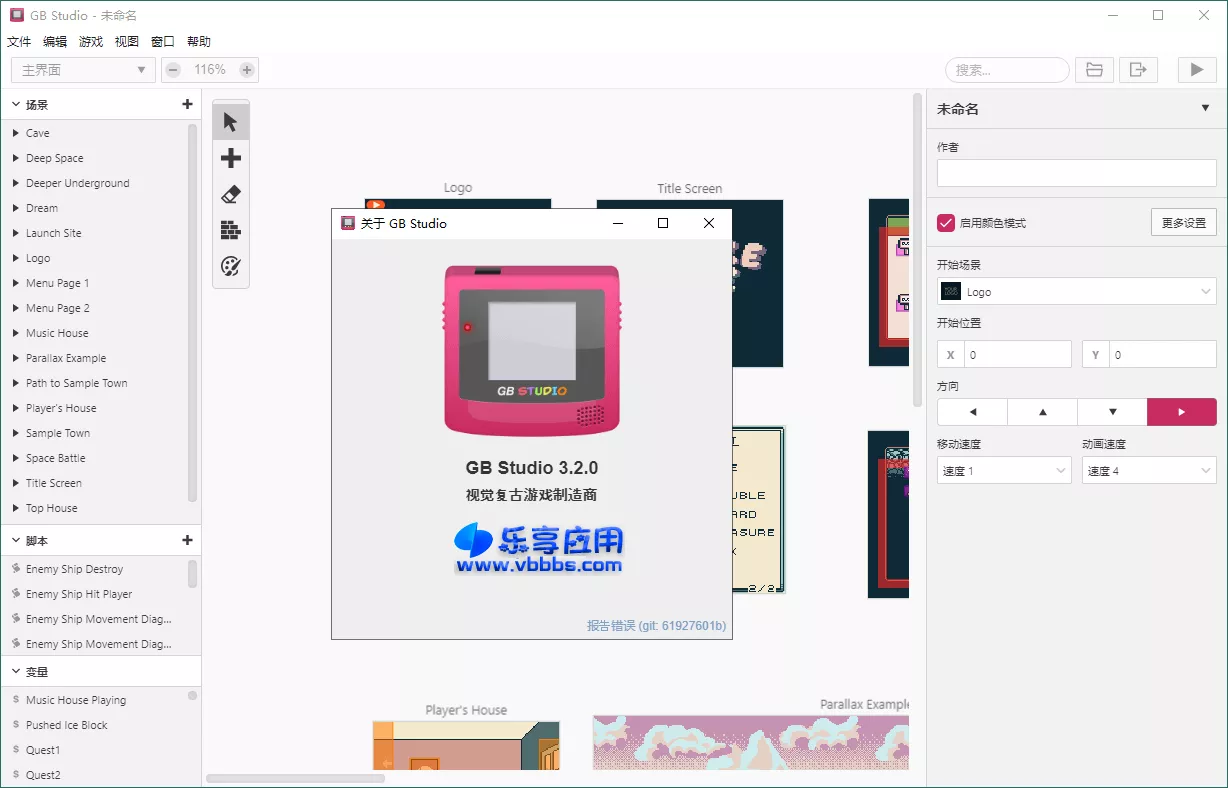This screenshot has height=788, width=1228.
Task: Toggle the 启用颜色模式 checkbox
Action: pos(946,223)
